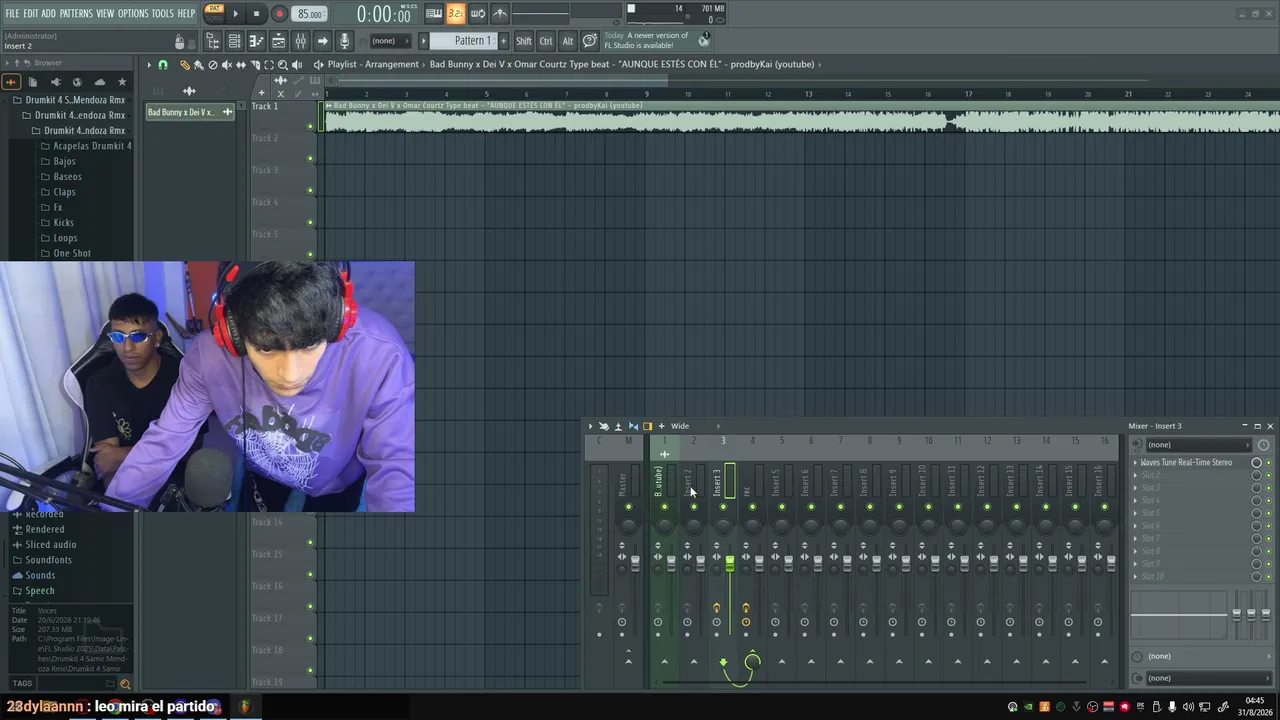Viewport: 1280px width, 720px height.
Task: Click the browser tags search magnifier icon
Action: (125, 684)
